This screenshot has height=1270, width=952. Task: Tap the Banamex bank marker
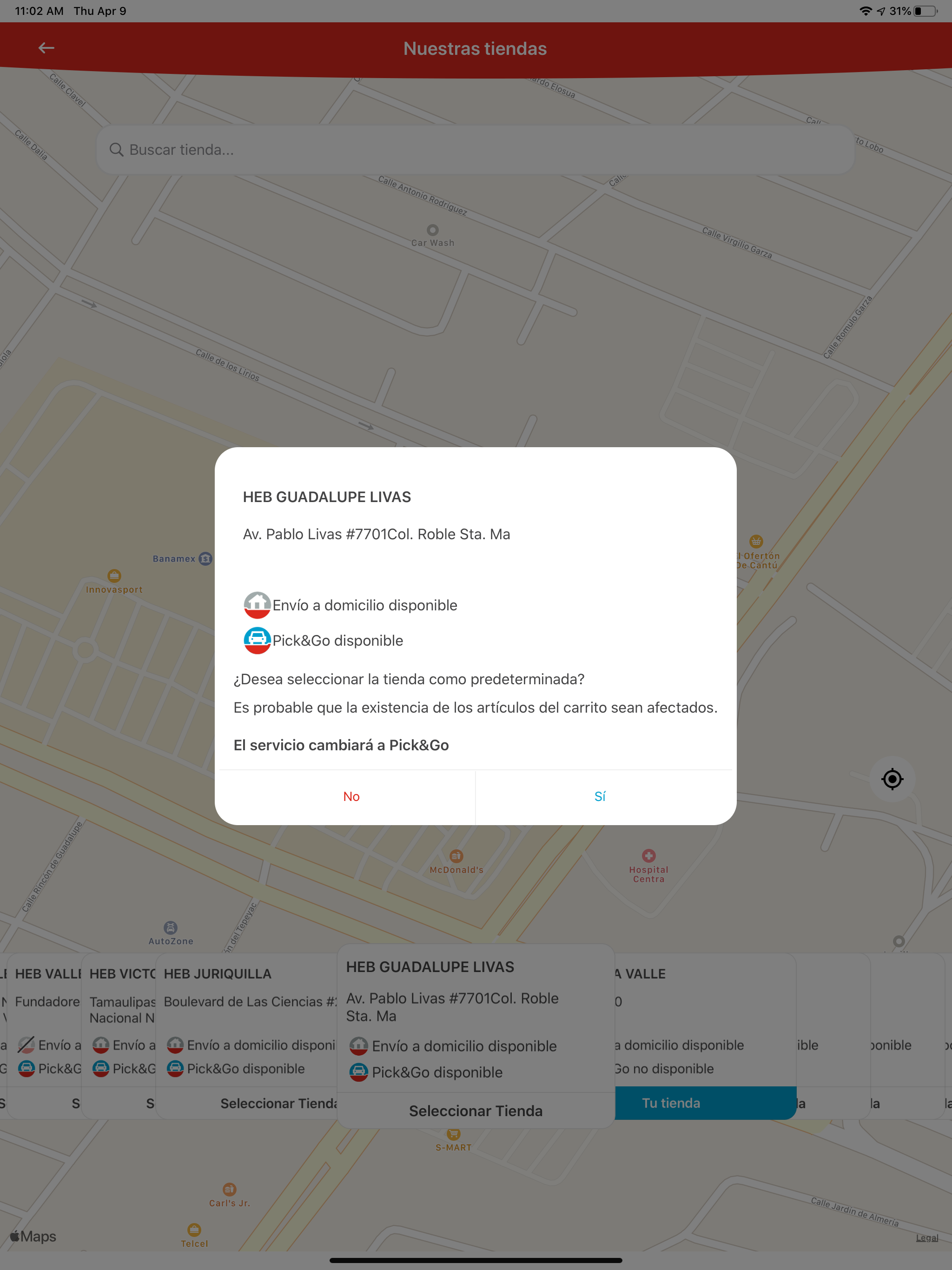click(205, 559)
